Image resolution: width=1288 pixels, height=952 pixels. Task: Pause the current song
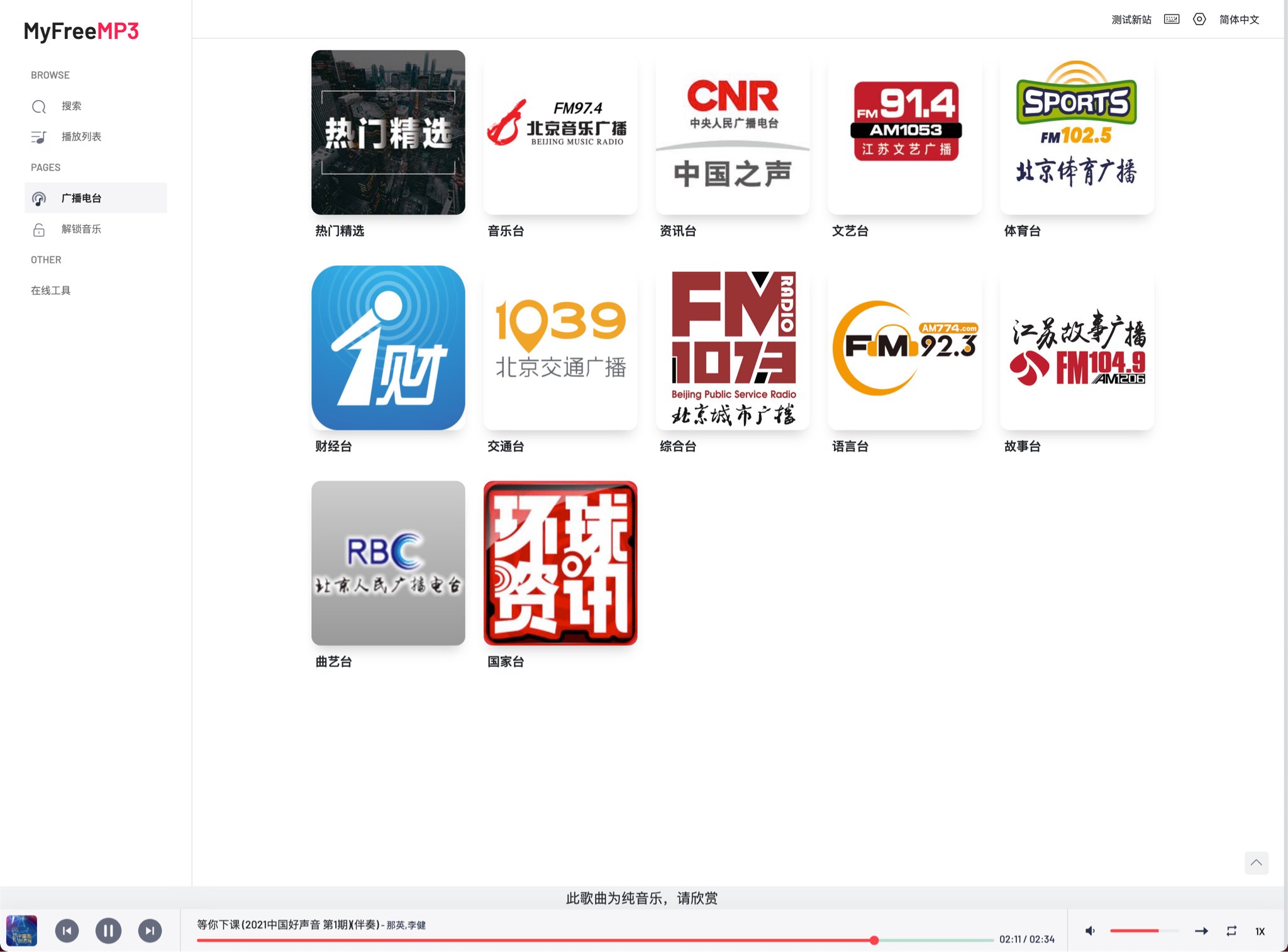(x=108, y=931)
